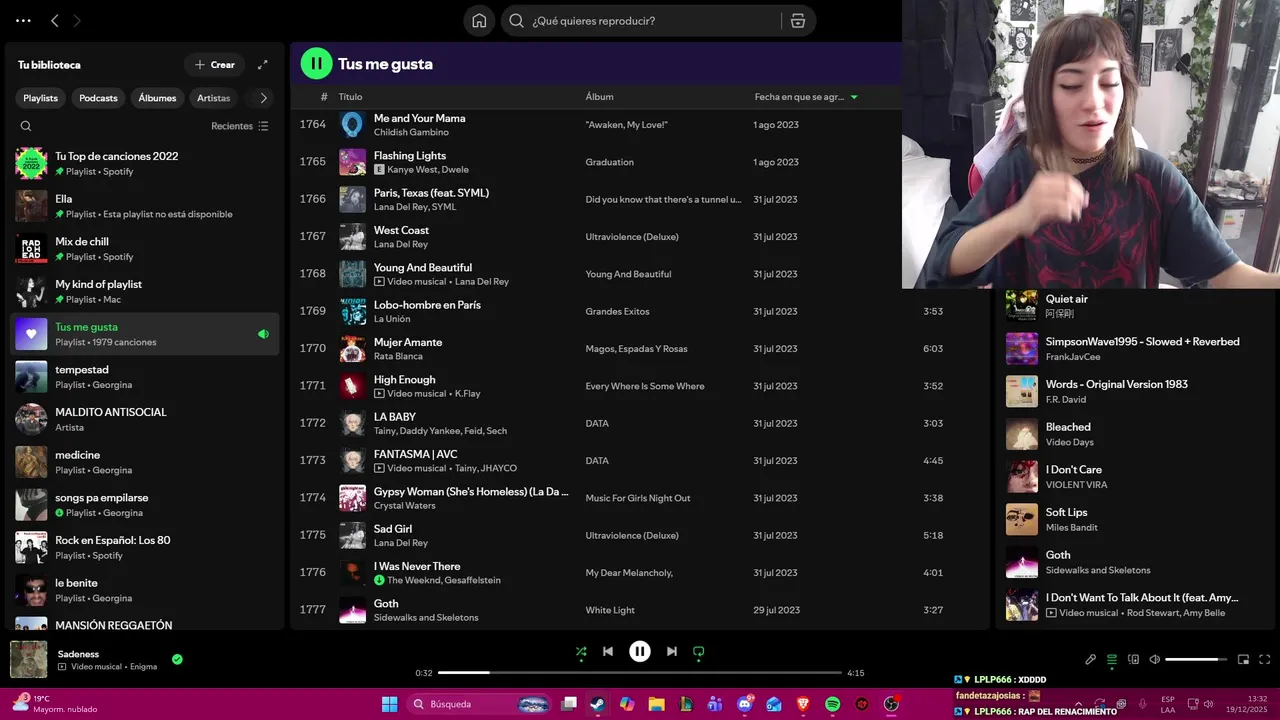Open the Graduation album link
This screenshot has width=1280, height=720.
pyautogui.click(x=609, y=162)
